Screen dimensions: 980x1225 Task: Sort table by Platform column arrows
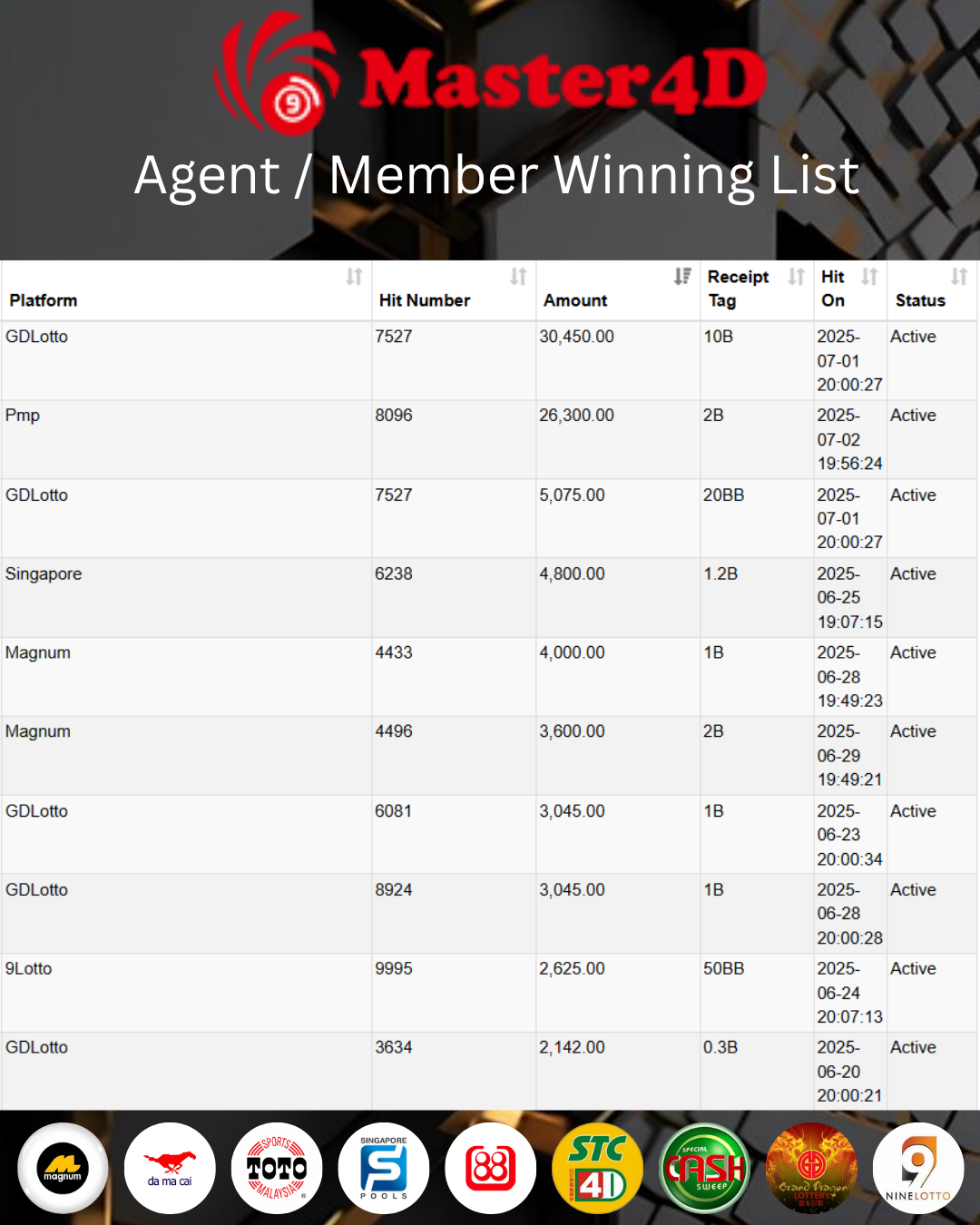[354, 277]
